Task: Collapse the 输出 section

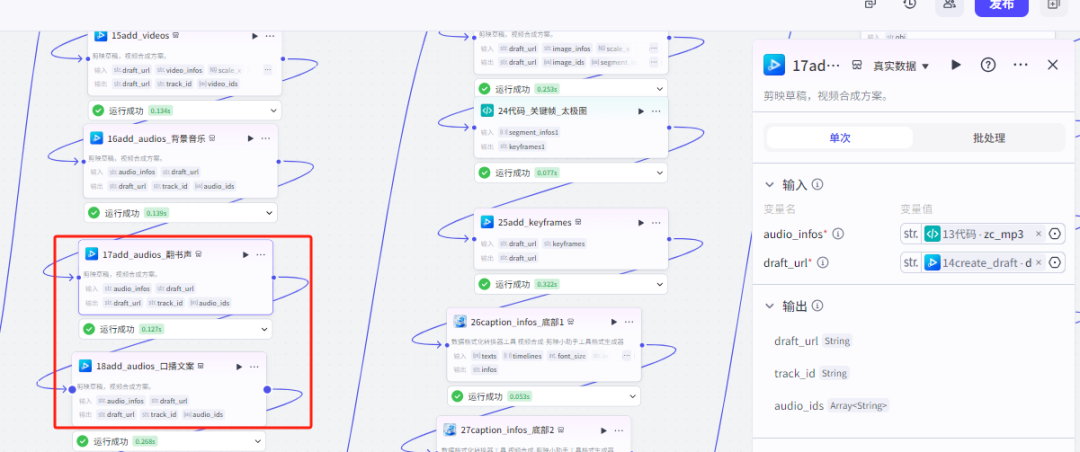Action: coord(769,306)
